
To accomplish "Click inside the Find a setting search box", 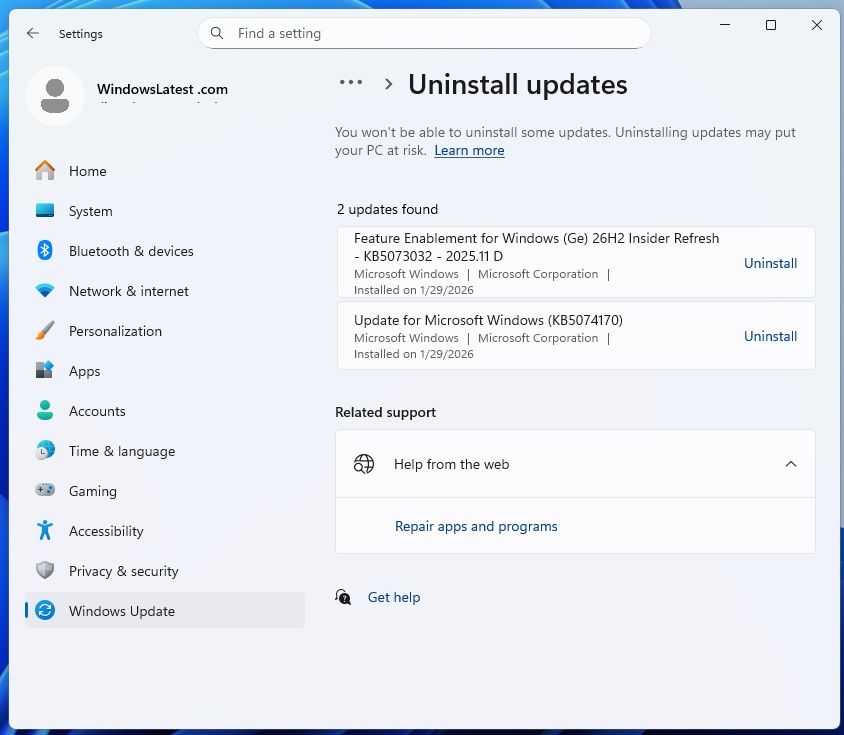I will 424,33.
